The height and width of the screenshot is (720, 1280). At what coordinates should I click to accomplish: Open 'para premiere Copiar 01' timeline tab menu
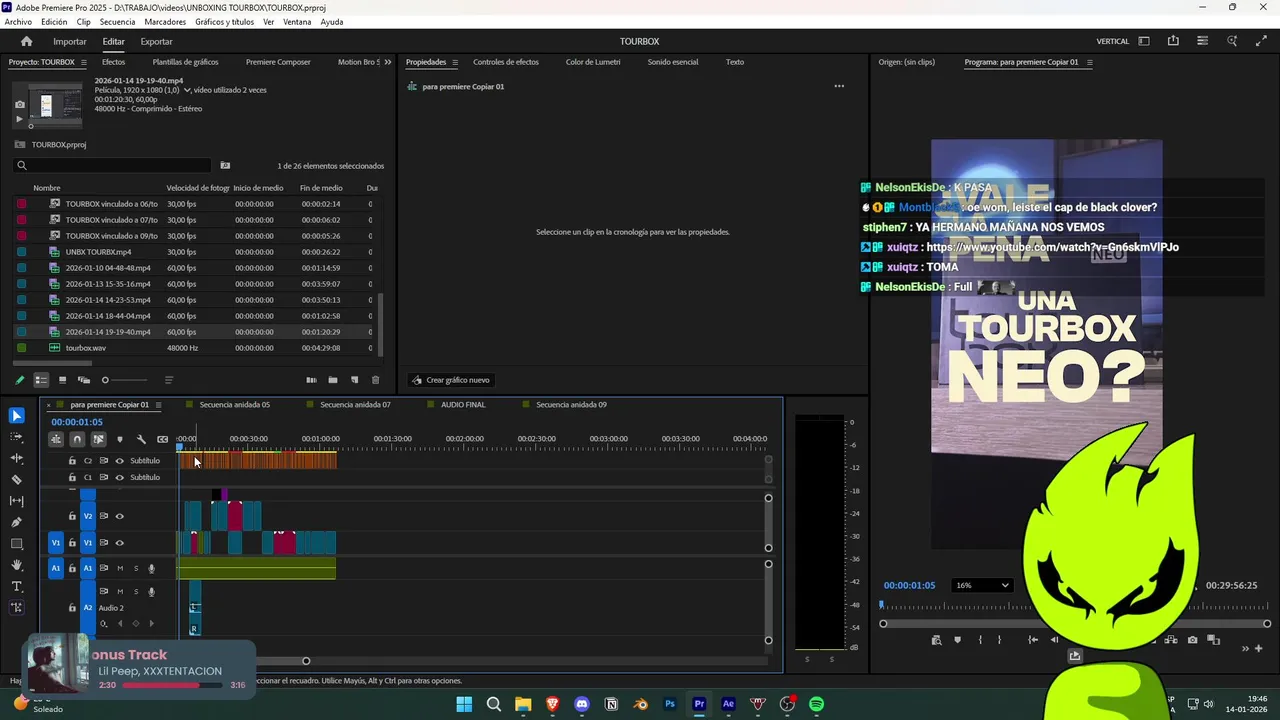(x=159, y=405)
